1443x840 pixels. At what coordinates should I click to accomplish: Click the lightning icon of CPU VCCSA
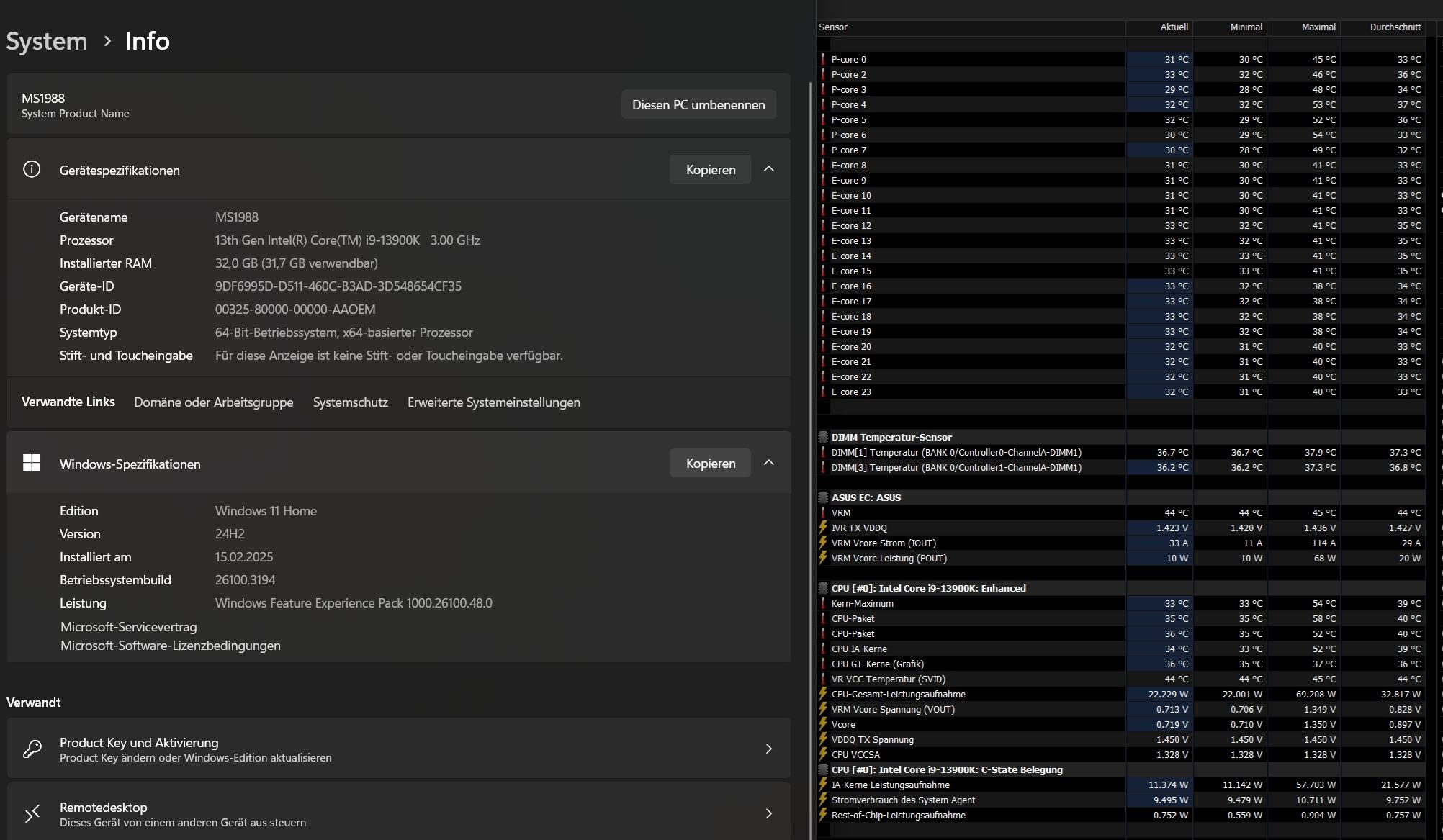click(x=823, y=754)
